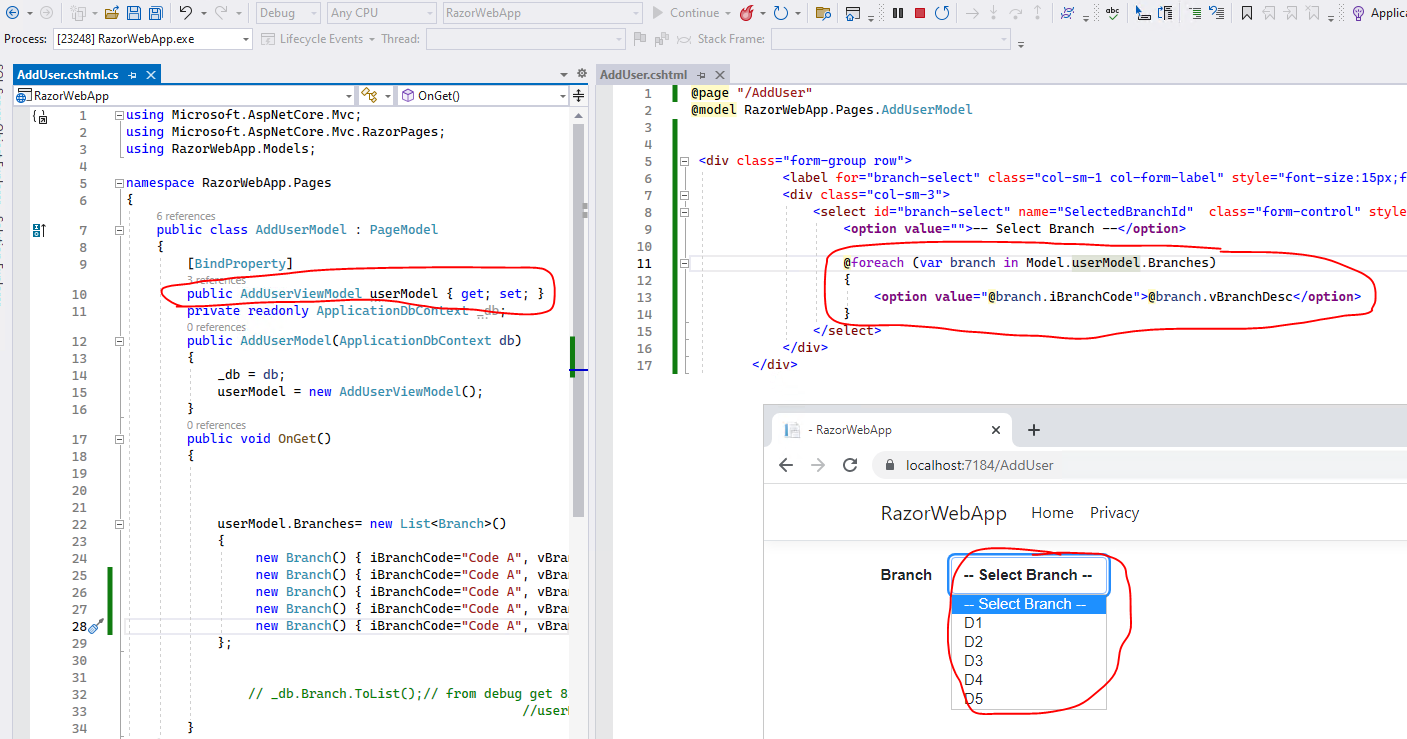Click the Select Branch combo box

1028,575
